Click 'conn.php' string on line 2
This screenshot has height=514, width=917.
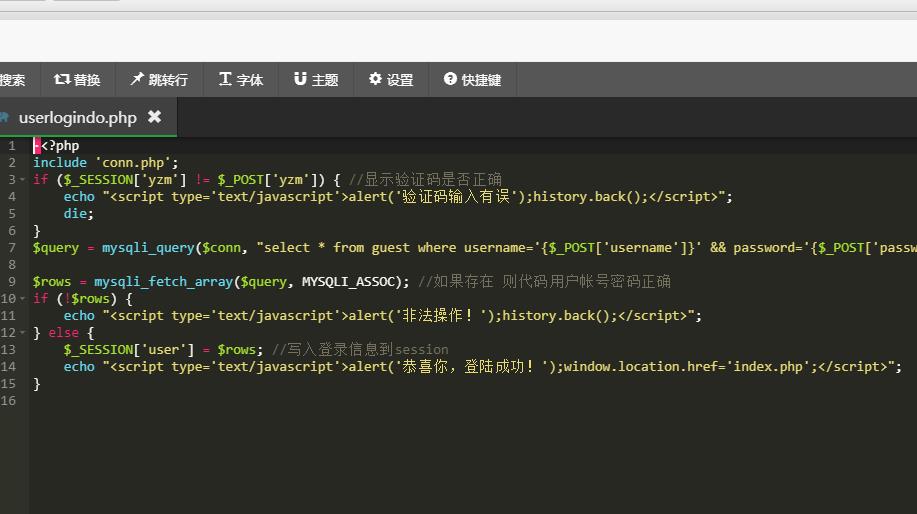(133, 163)
